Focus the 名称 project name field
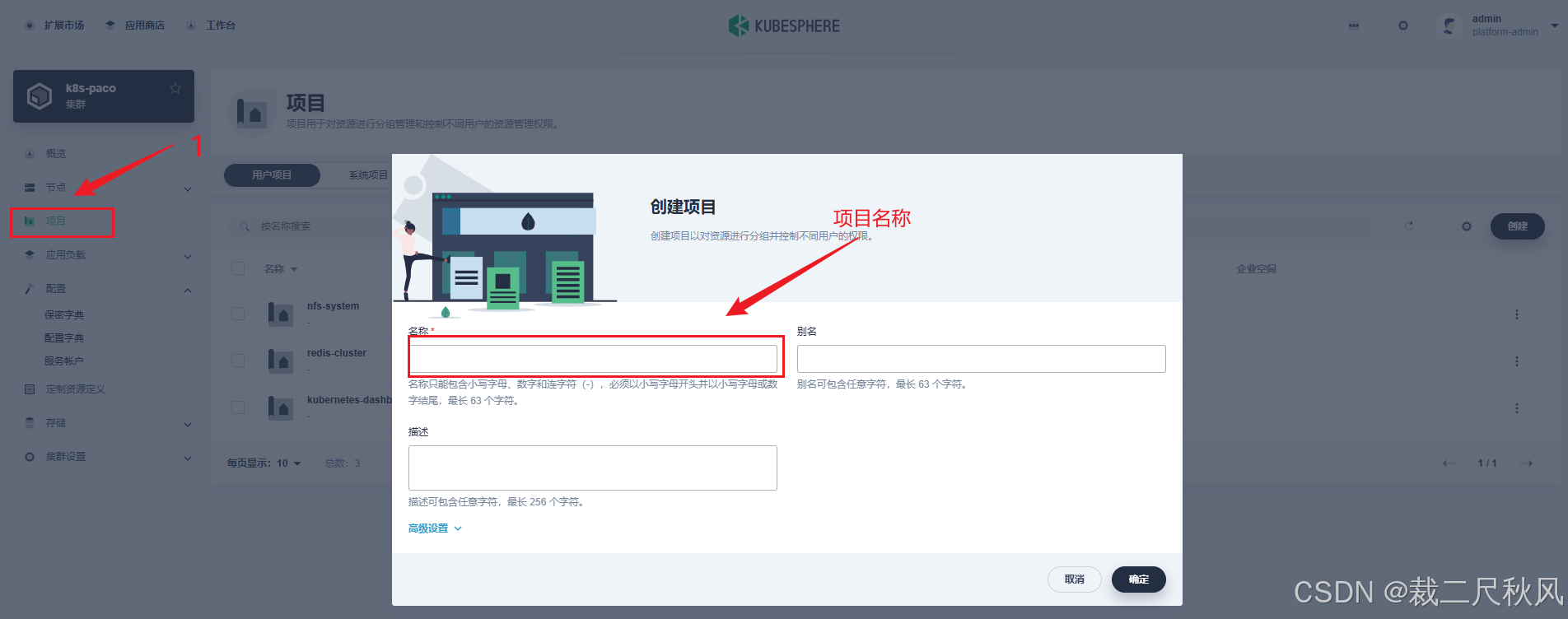The height and width of the screenshot is (619, 1568). [593, 359]
